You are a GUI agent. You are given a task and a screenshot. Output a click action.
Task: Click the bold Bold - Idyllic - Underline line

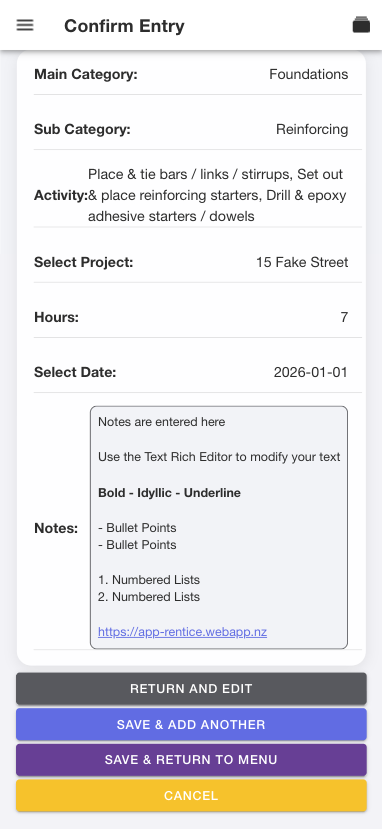[x=169, y=493]
